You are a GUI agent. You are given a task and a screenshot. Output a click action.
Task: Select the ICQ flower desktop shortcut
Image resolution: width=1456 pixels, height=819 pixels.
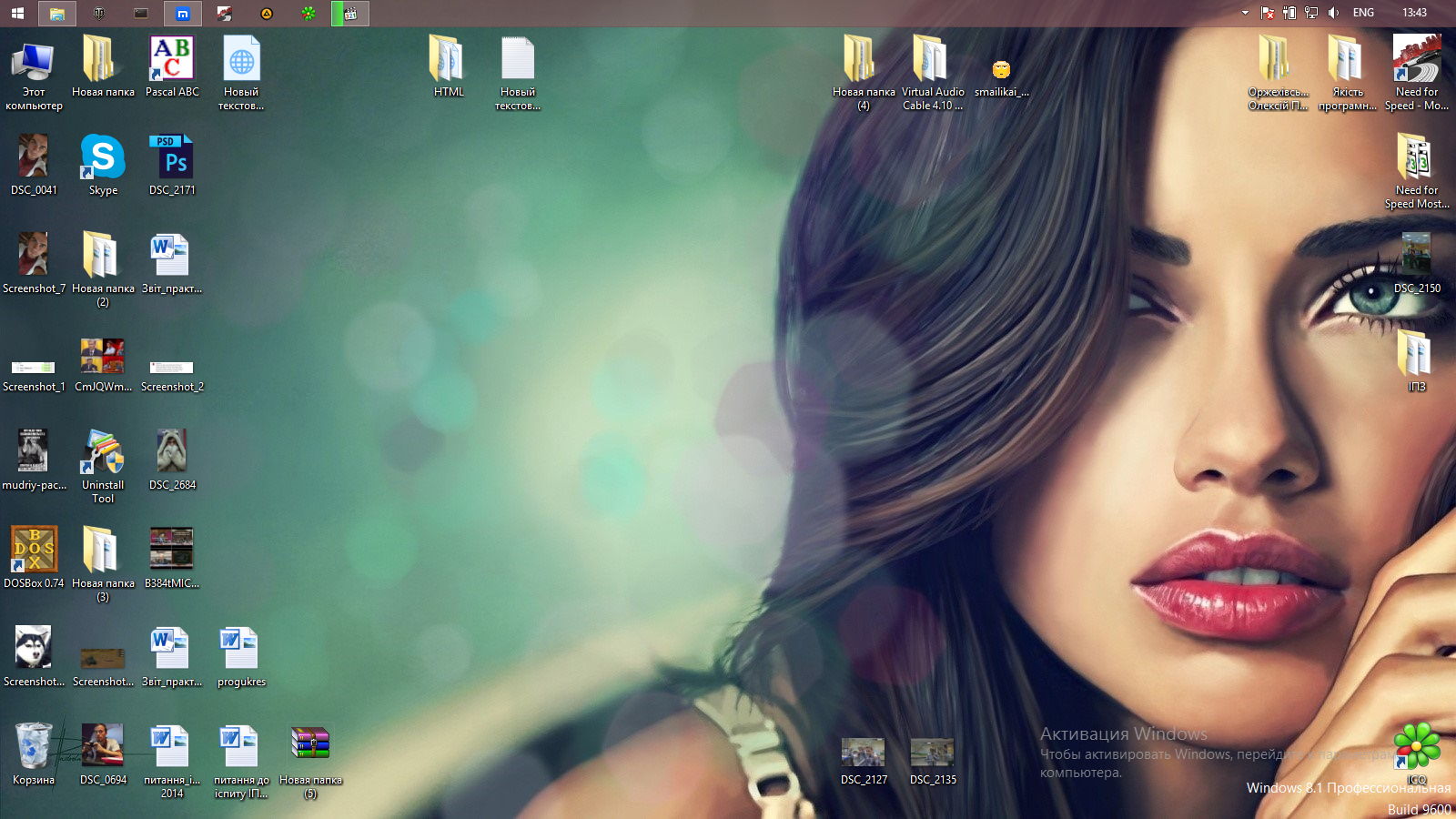(1417, 747)
